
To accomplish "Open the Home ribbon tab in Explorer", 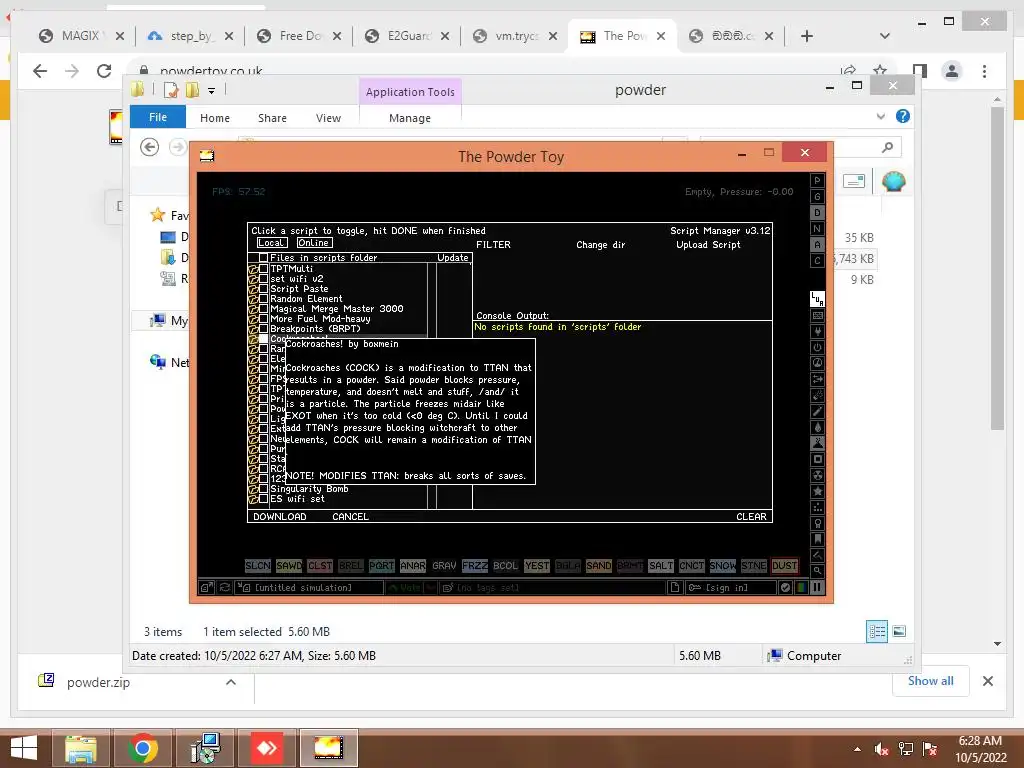I will point(215,118).
